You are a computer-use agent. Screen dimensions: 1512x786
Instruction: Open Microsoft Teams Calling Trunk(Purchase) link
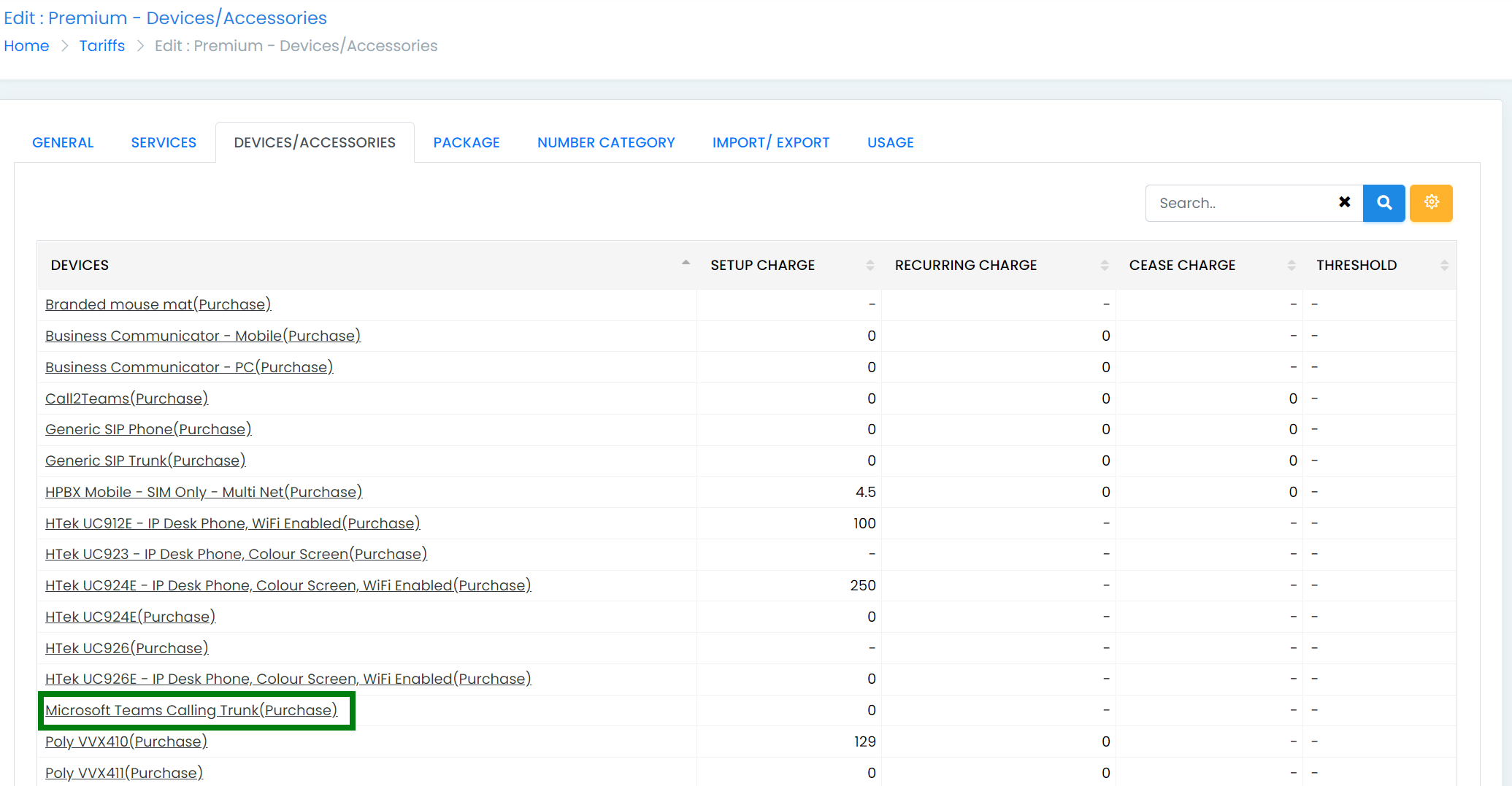click(191, 710)
